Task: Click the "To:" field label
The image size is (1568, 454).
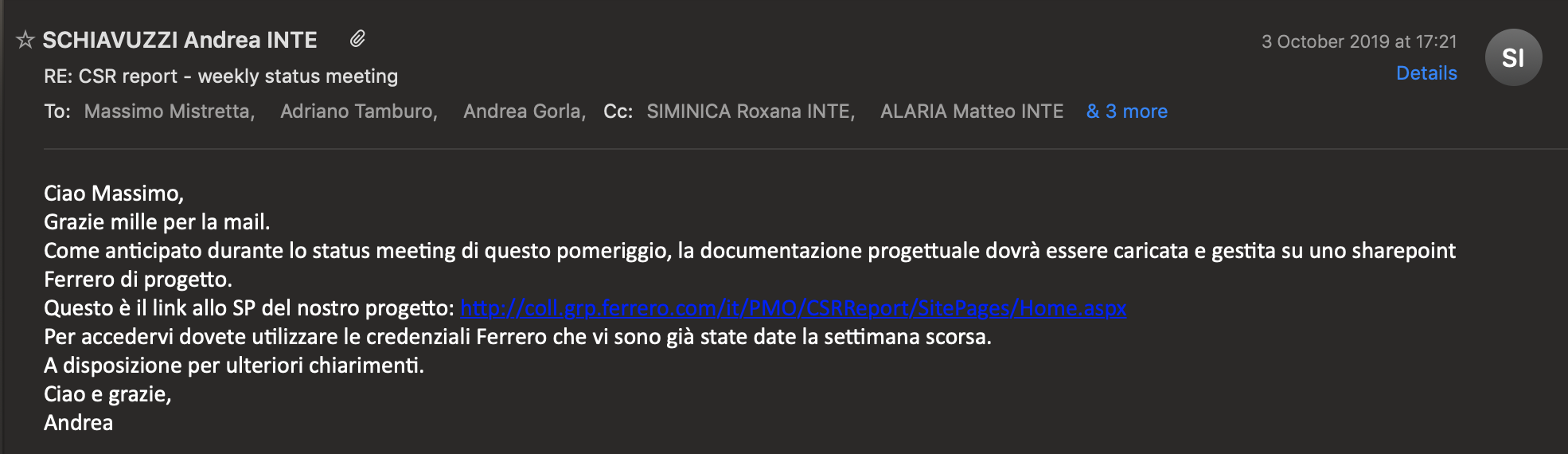Action: (x=57, y=112)
